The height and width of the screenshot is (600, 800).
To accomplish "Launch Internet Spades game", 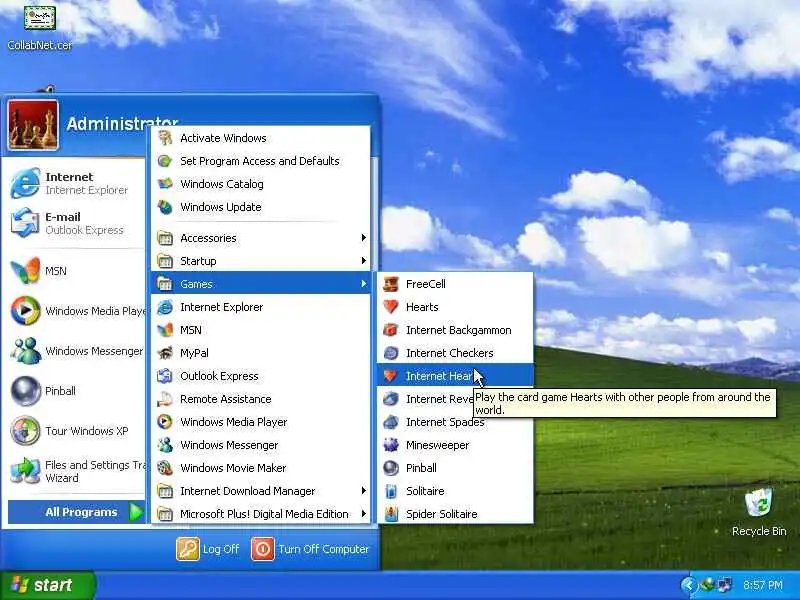I will point(455,422).
